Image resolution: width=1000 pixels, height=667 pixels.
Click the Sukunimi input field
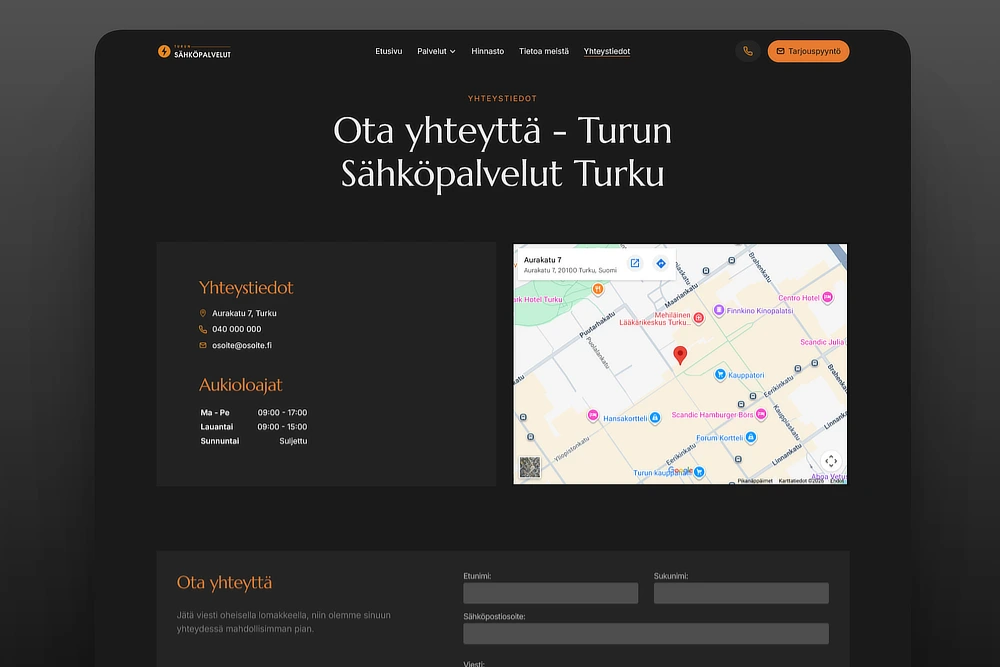coord(741,593)
